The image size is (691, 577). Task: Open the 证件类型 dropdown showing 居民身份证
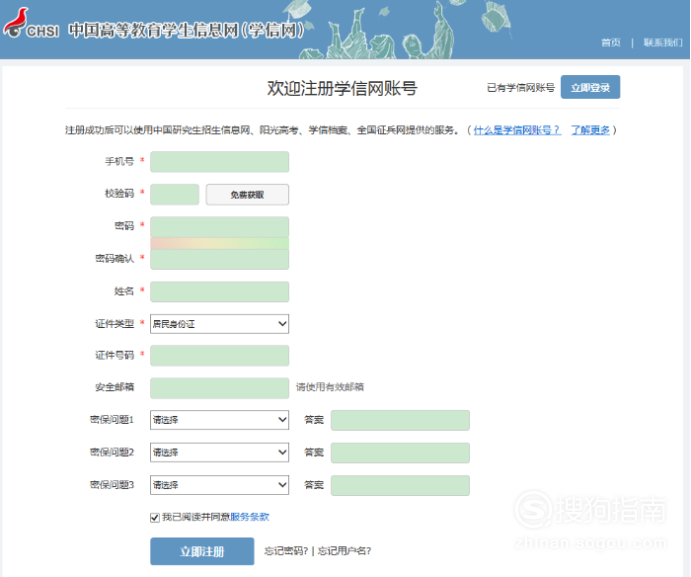pos(219,324)
